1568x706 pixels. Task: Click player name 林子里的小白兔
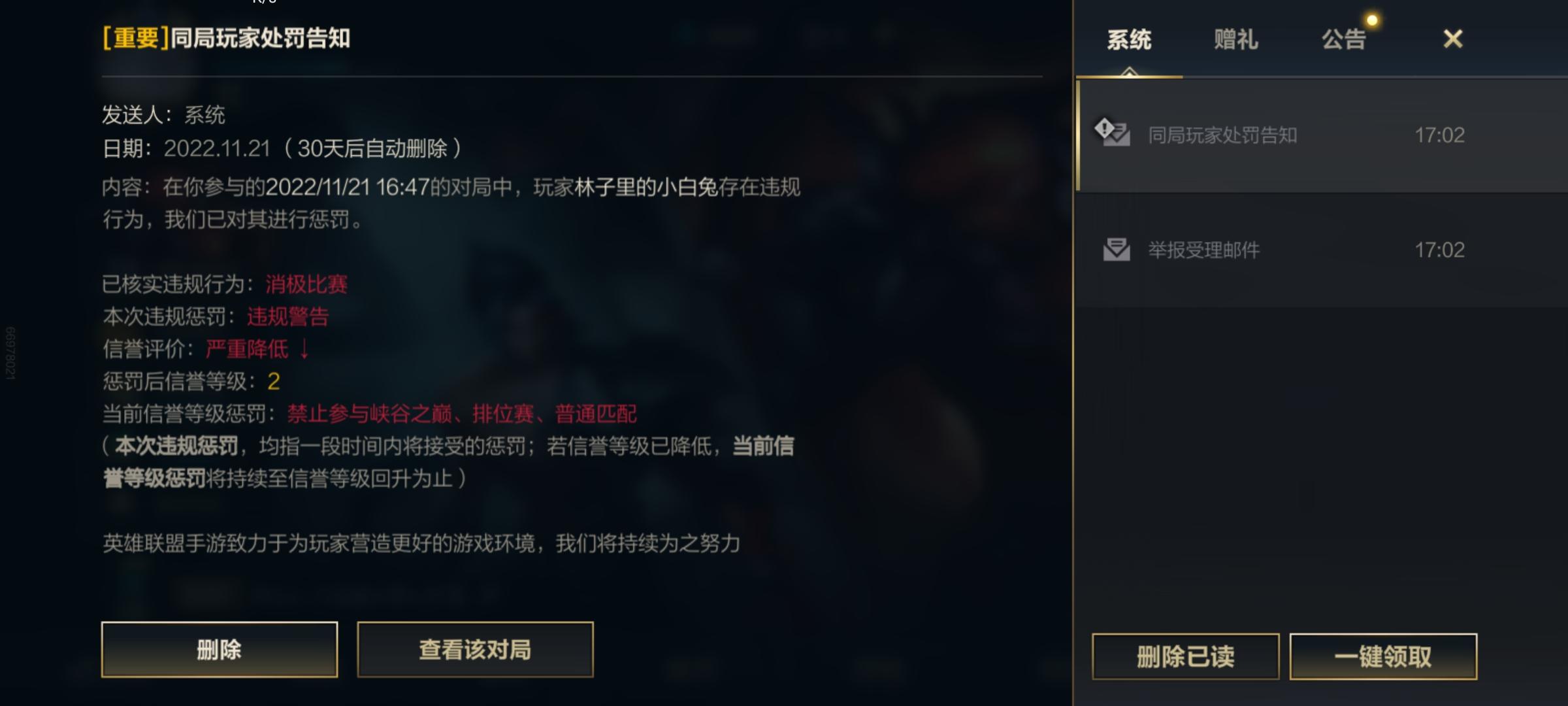point(646,188)
